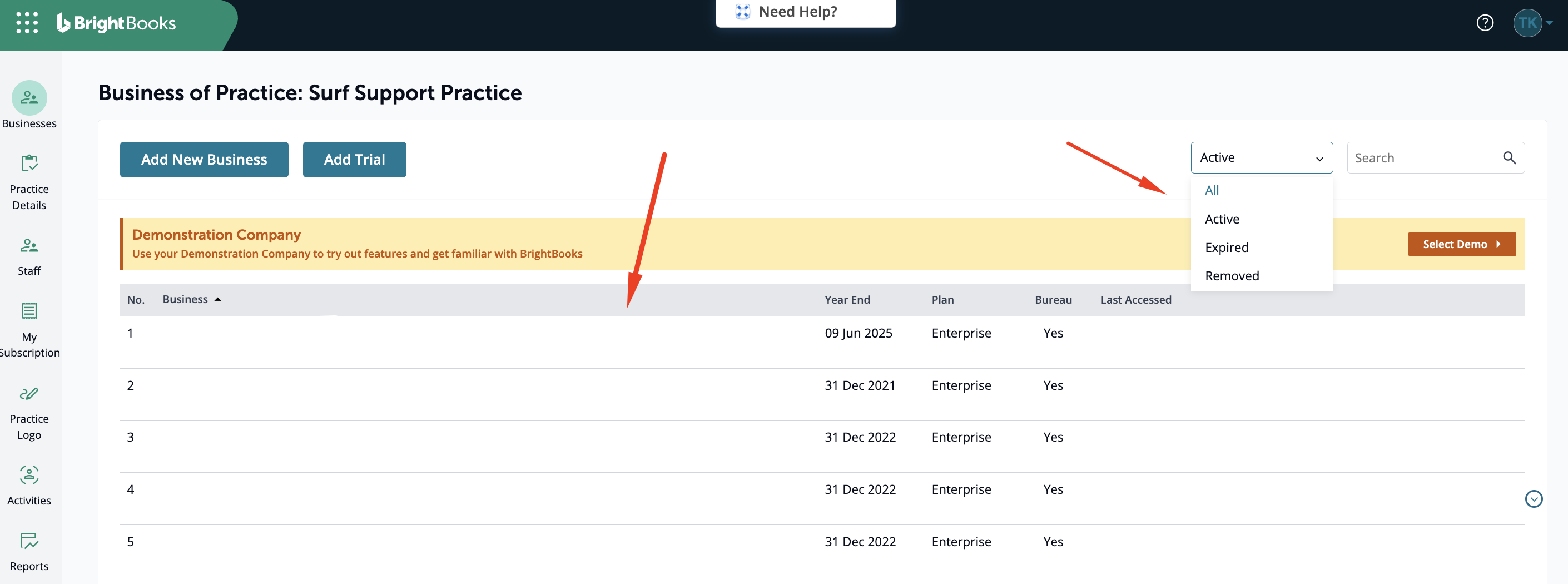
Task: Click the No. column header
Action: point(136,300)
